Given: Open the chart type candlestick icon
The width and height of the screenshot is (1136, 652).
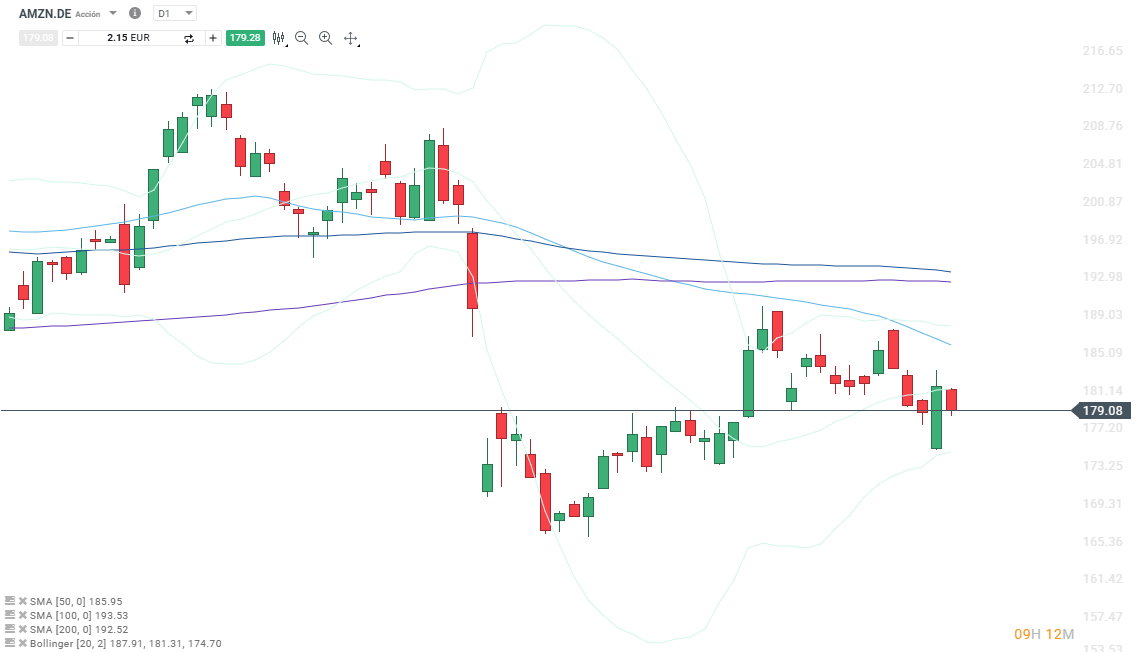Looking at the screenshot, I should click(278, 38).
